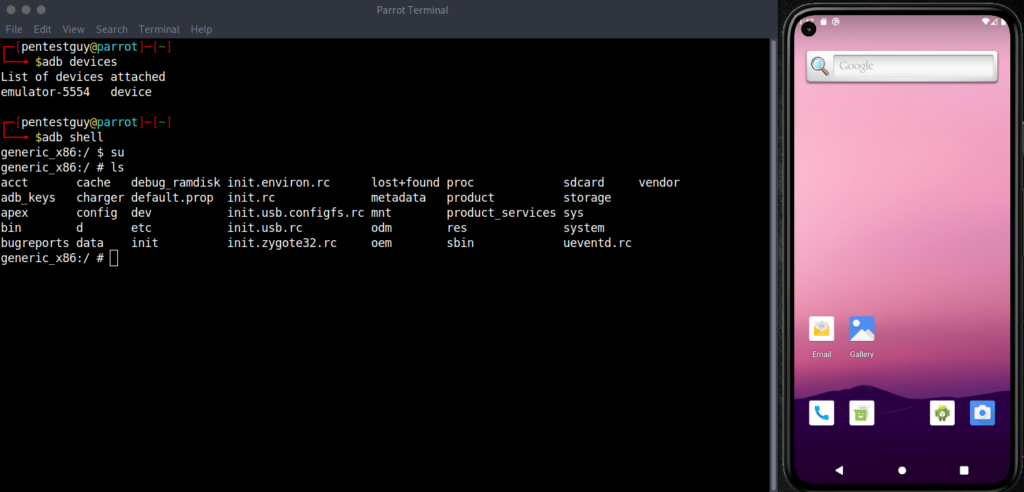Open the Terminal menu
The height and width of the screenshot is (492, 1024).
click(159, 29)
